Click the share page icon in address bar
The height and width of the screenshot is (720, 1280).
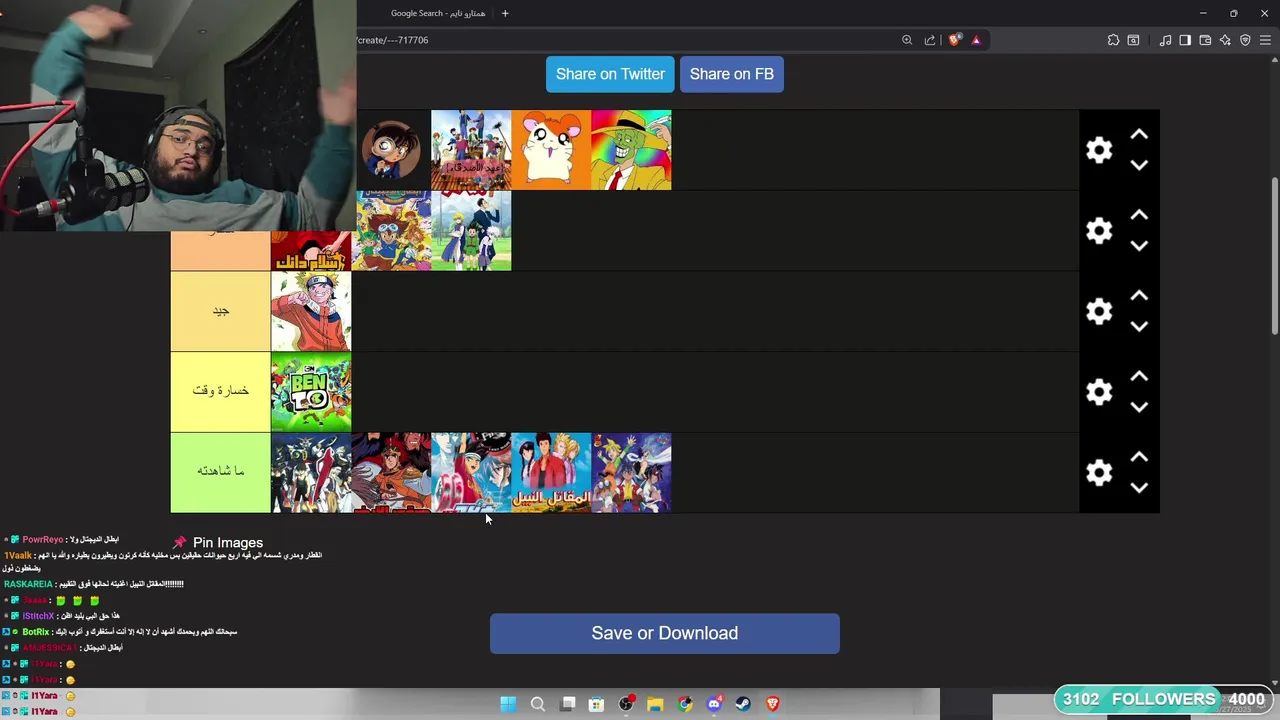tap(930, 40)
